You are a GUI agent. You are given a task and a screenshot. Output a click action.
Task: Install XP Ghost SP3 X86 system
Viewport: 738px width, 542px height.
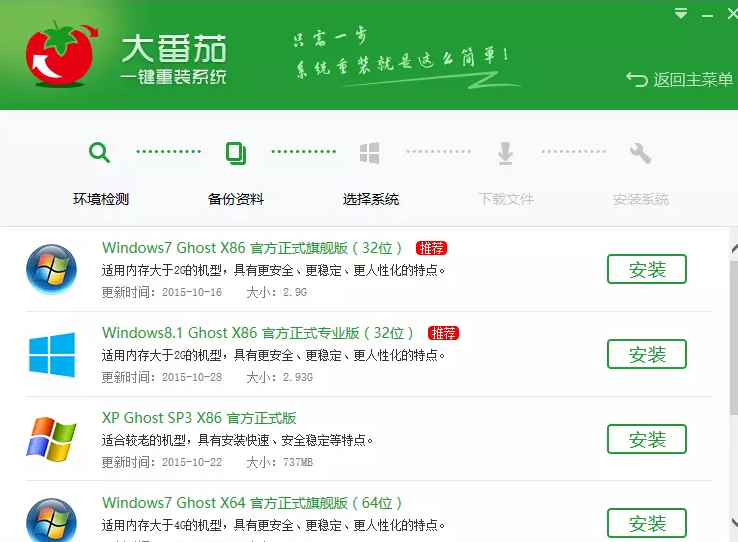pos(647,439)
